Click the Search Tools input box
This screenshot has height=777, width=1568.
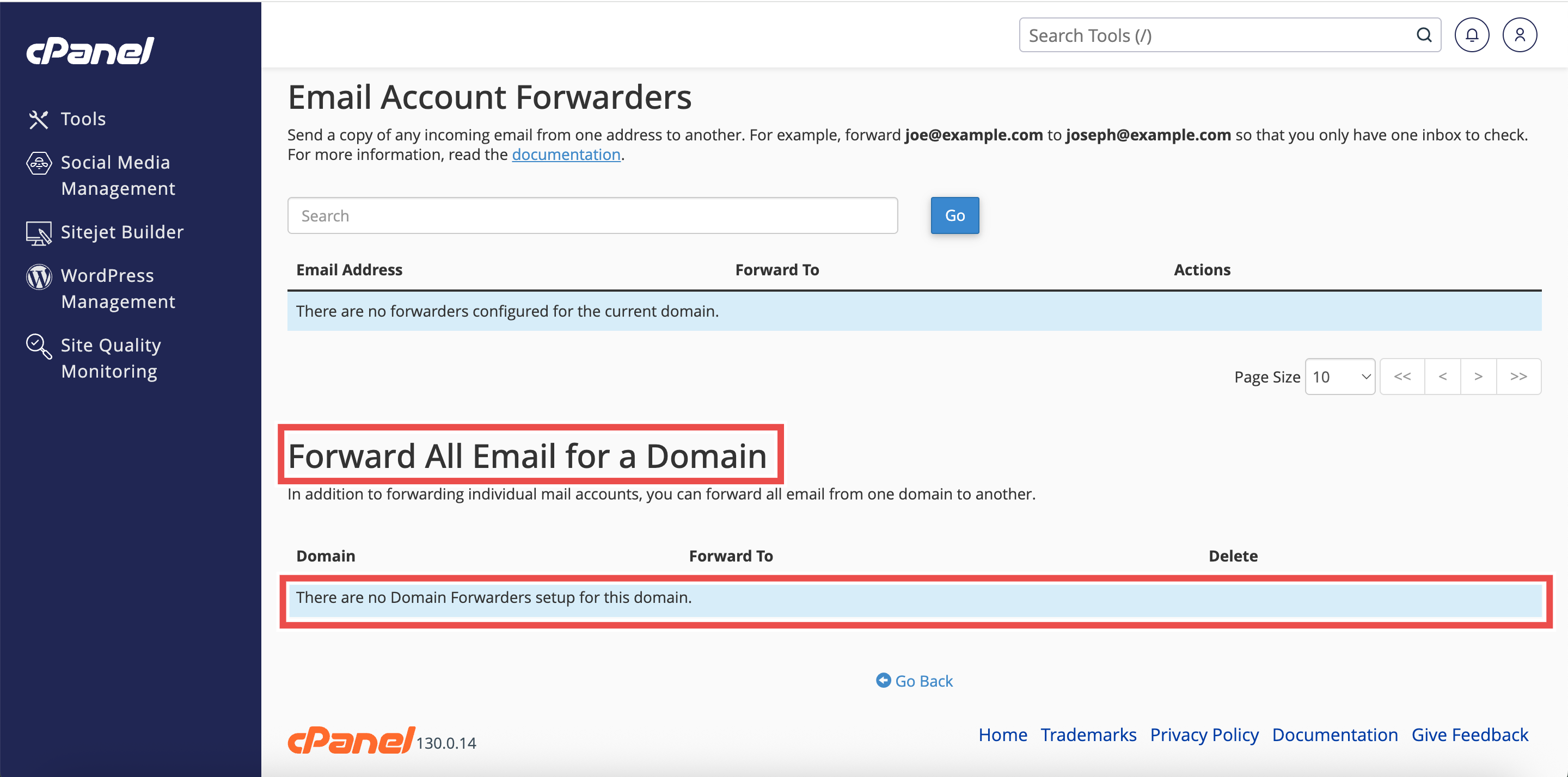click(1217, 35)
